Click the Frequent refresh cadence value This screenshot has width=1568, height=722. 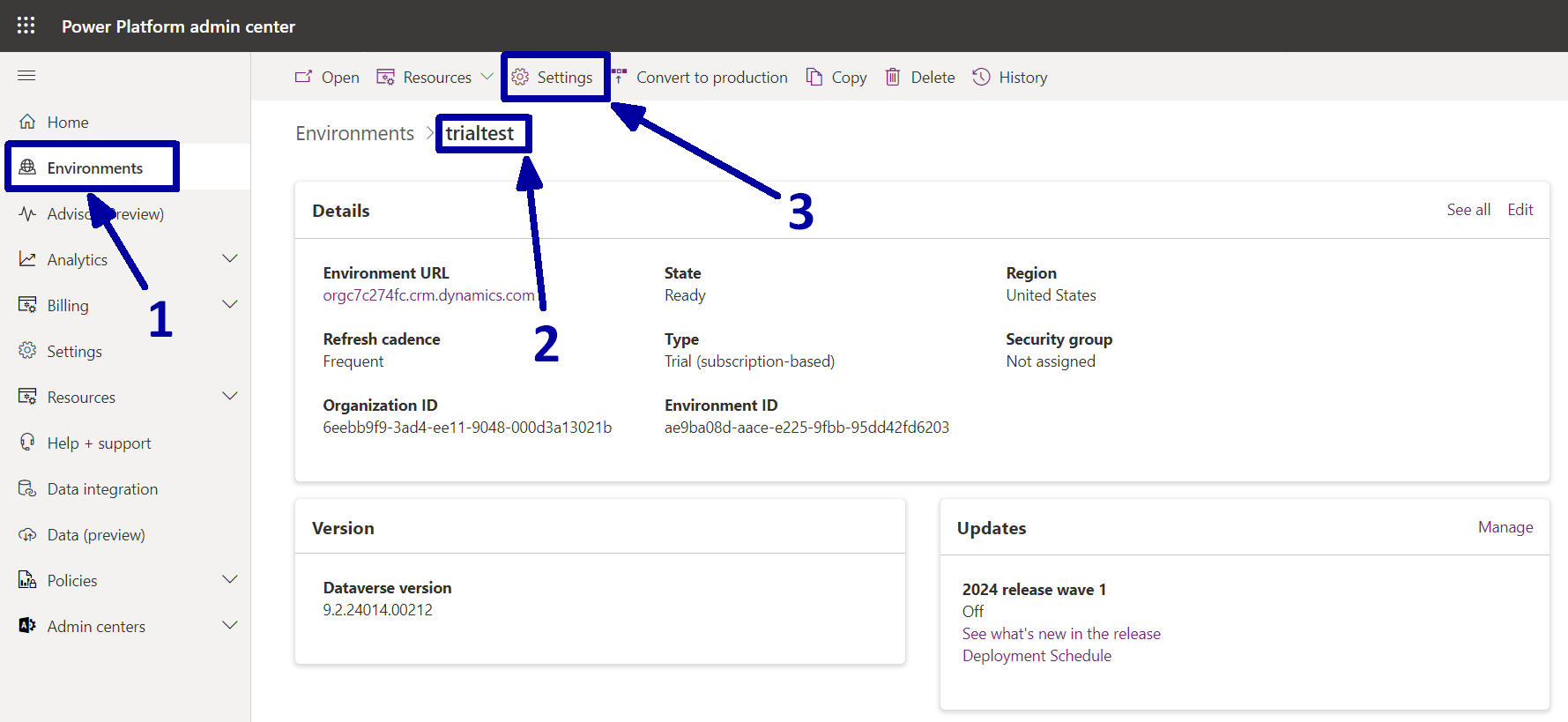point(353,361)
